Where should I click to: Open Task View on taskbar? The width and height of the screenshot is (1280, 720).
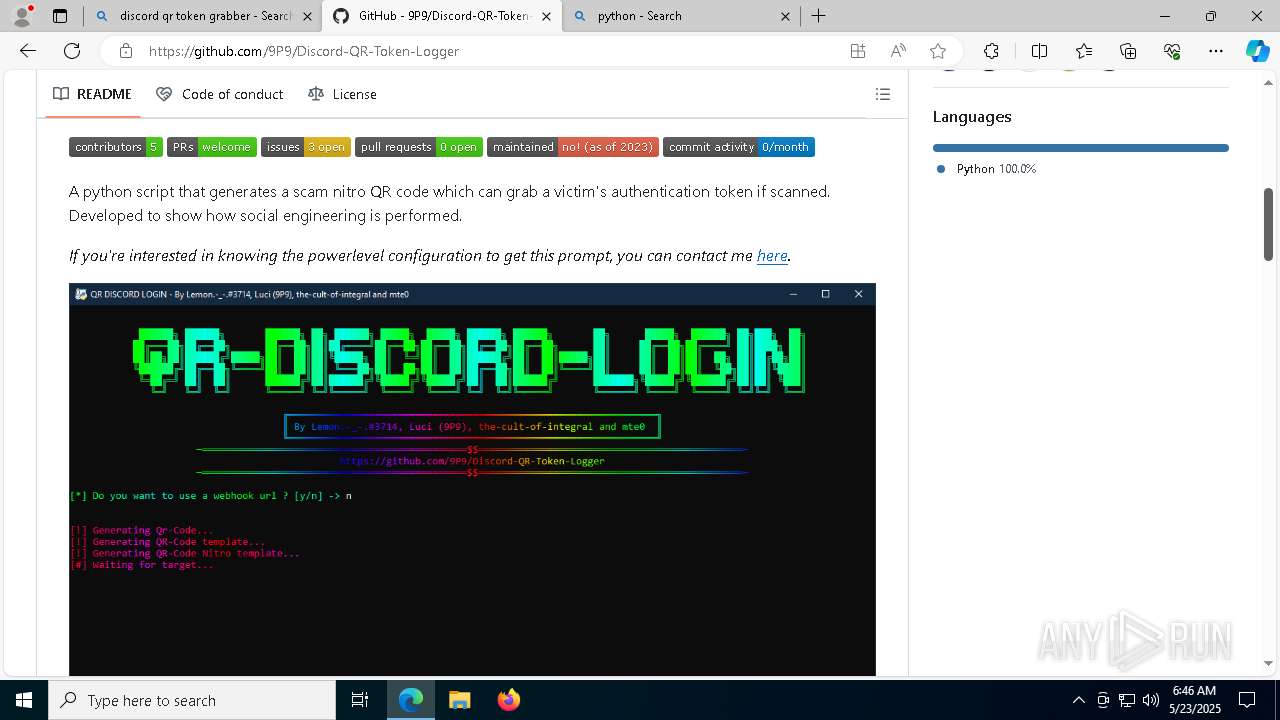[360, 700]
